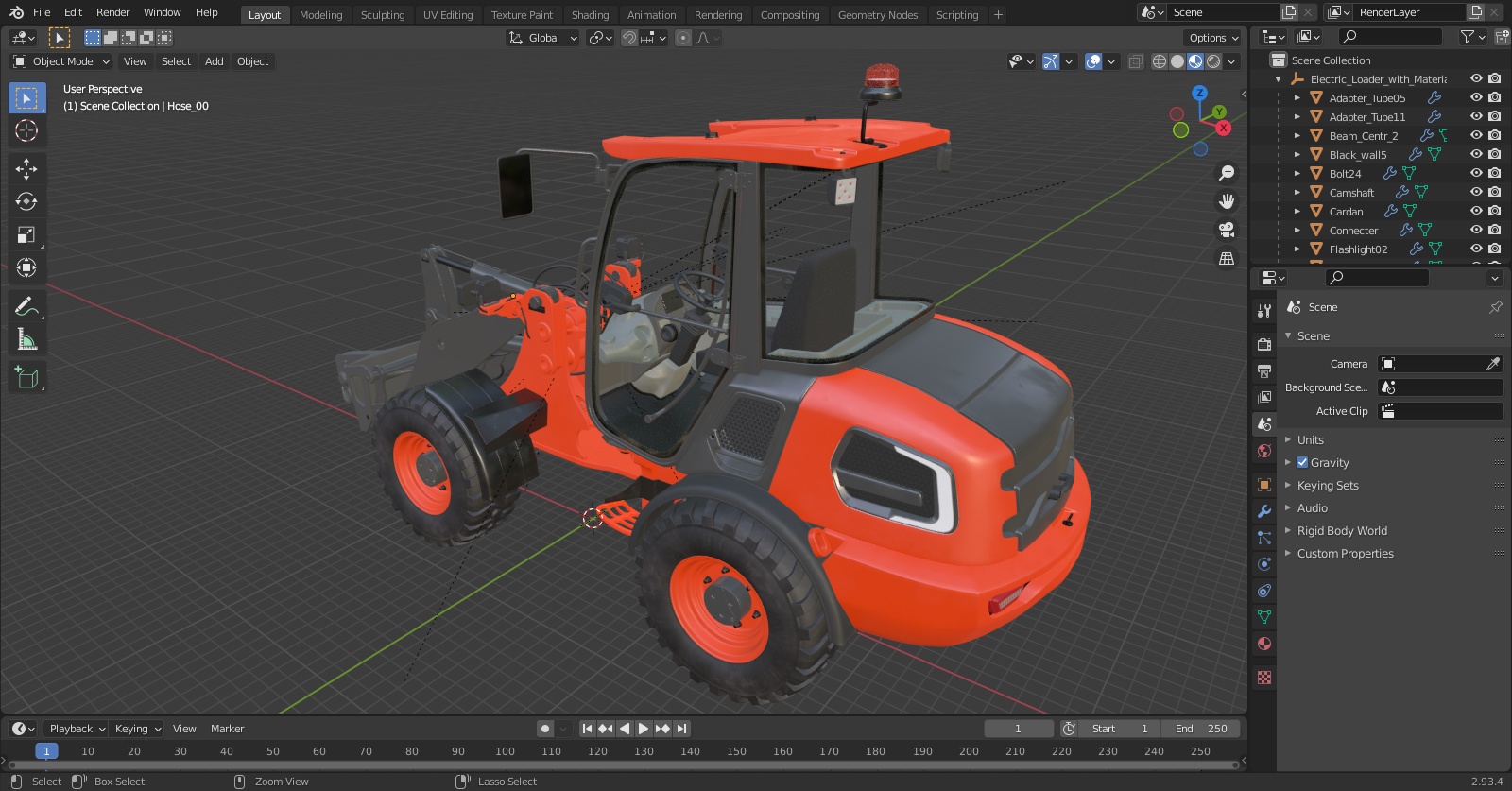Activate the Scale tool
1512x791 pixels.
[x=26, y=234]
